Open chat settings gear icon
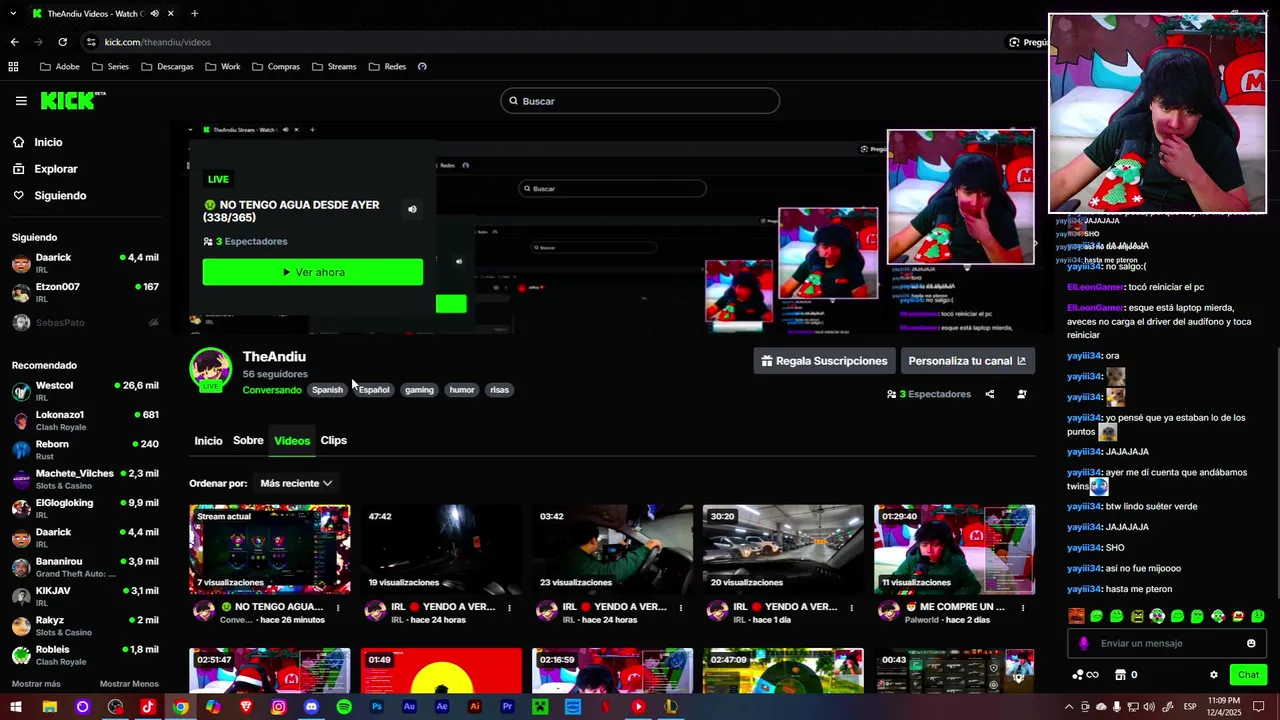The image size is (1280, 720). pyautogui.click(x=1214, y=675)
